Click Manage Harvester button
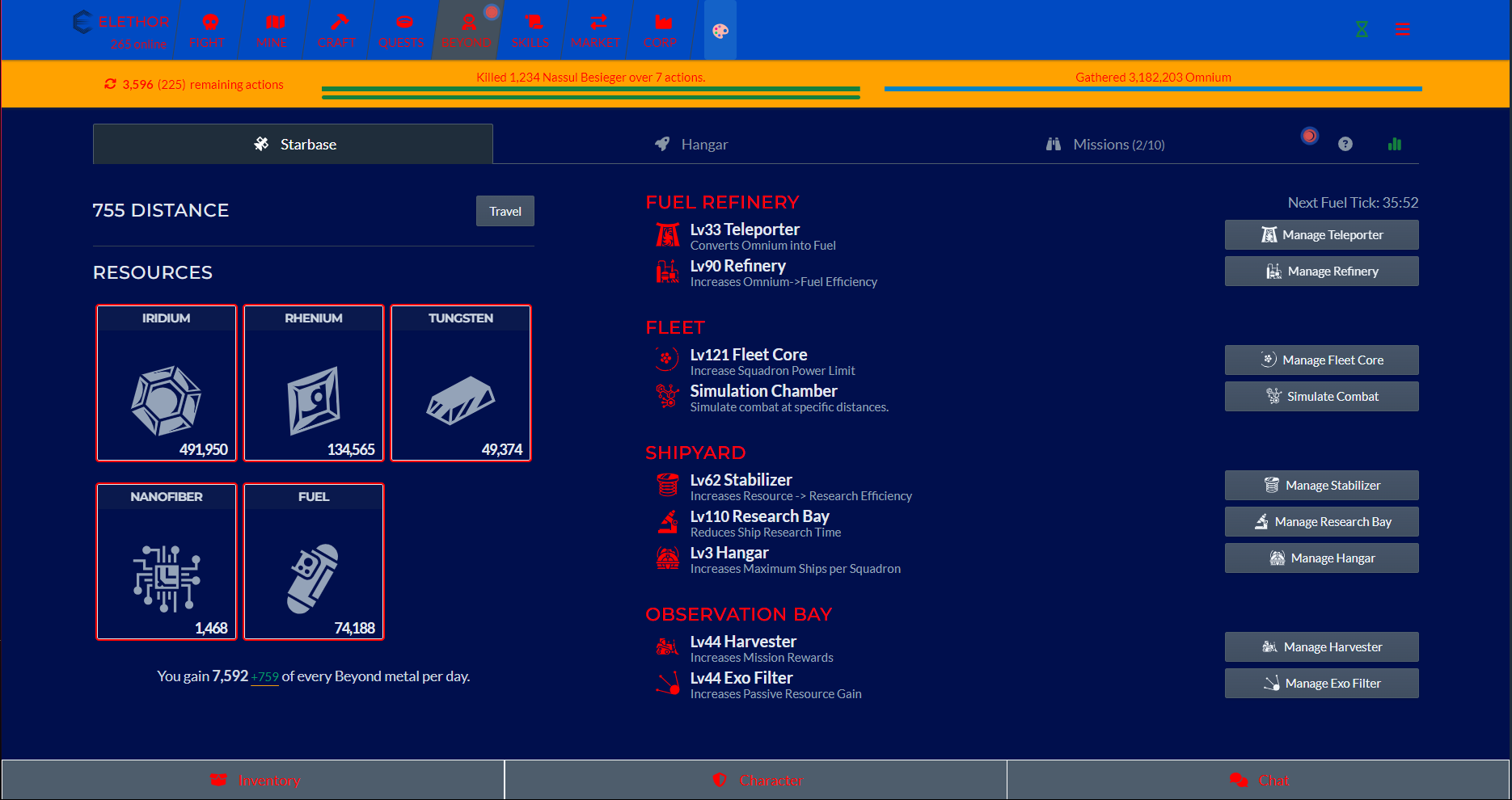1512x800 pixels. tap(1322, 647)
